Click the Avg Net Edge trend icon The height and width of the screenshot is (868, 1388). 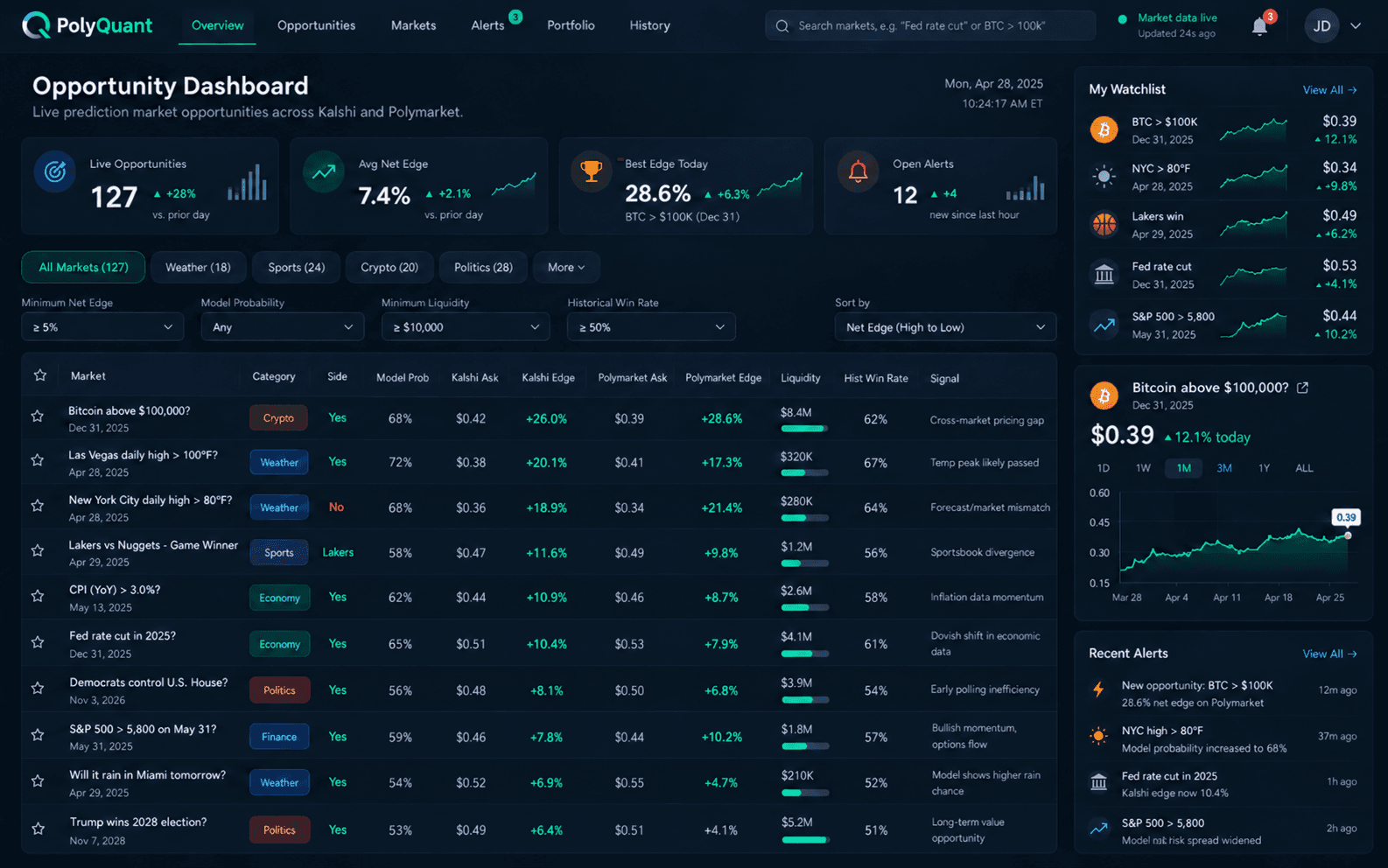[324, 171]
